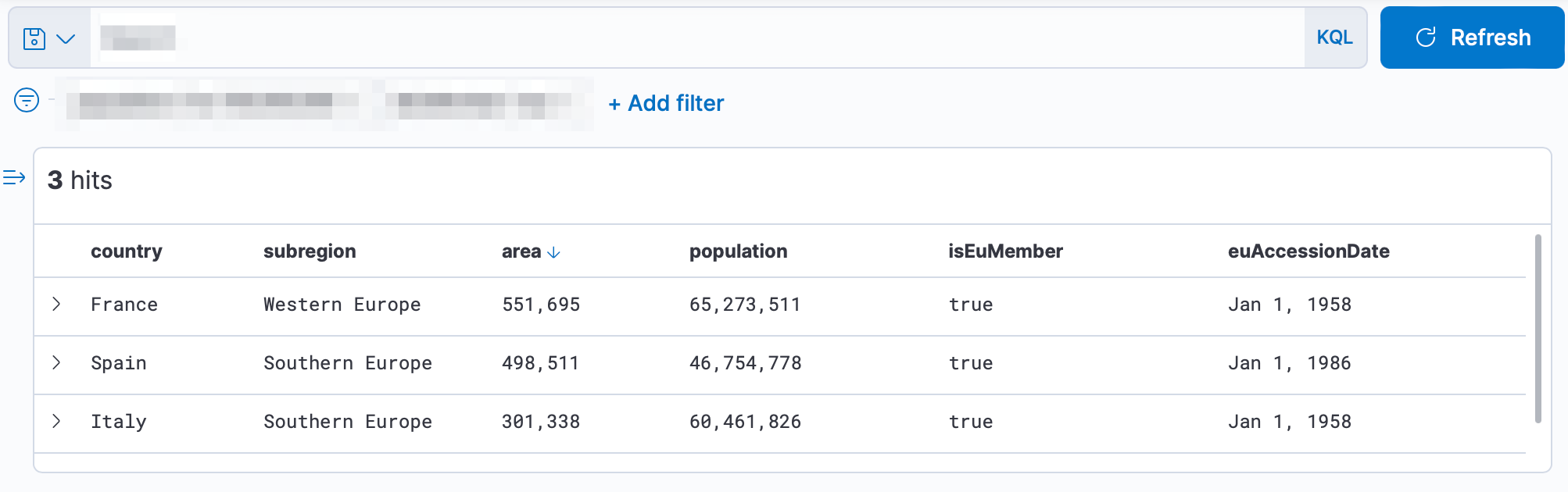Toggle the sidebar with the arrow icon
This screenshot has height=492, width=1568.
[x=14, y=178]
